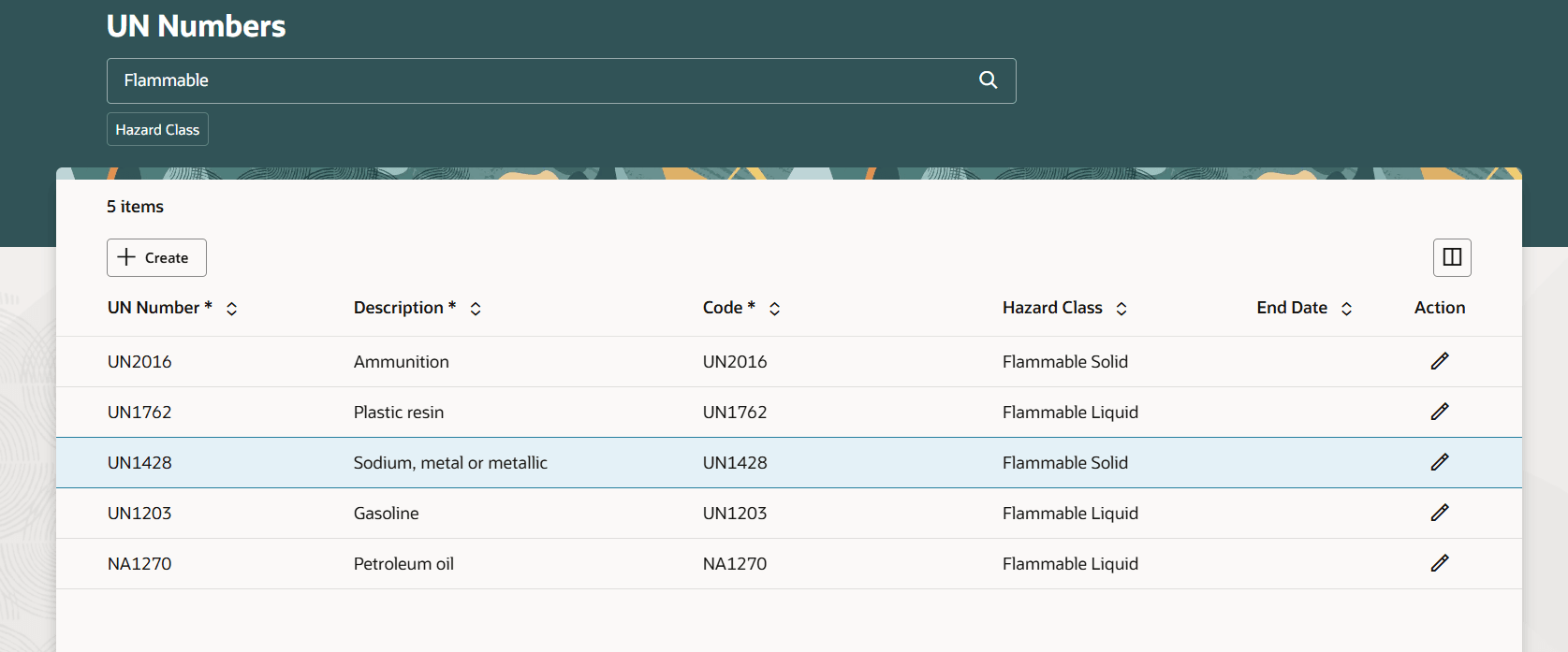Sort by End Date column
The image size is (1568, 652).
(x=1346, y=309)
